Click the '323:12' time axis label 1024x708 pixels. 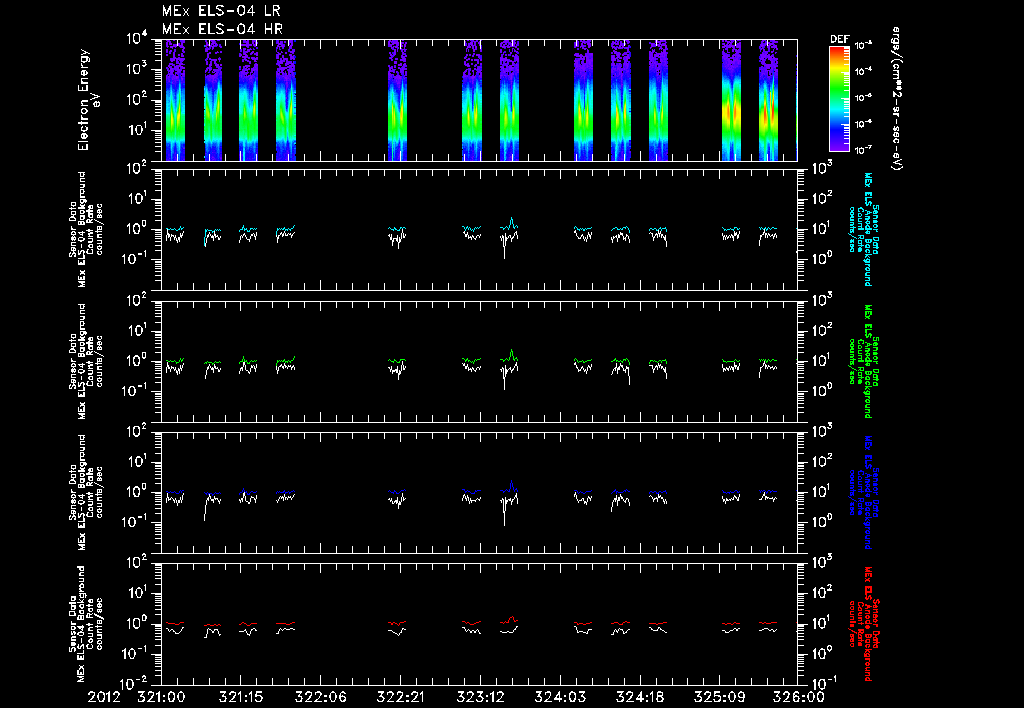click(479, 697)
